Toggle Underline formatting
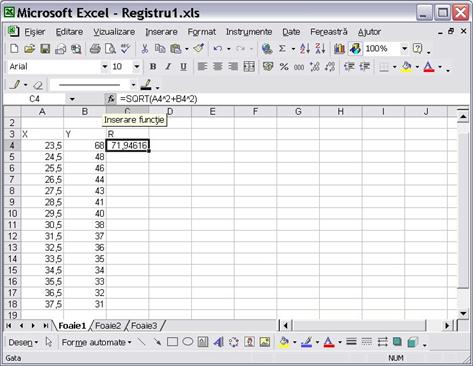This screenshot has width=473, height=366. pos(183,67)
